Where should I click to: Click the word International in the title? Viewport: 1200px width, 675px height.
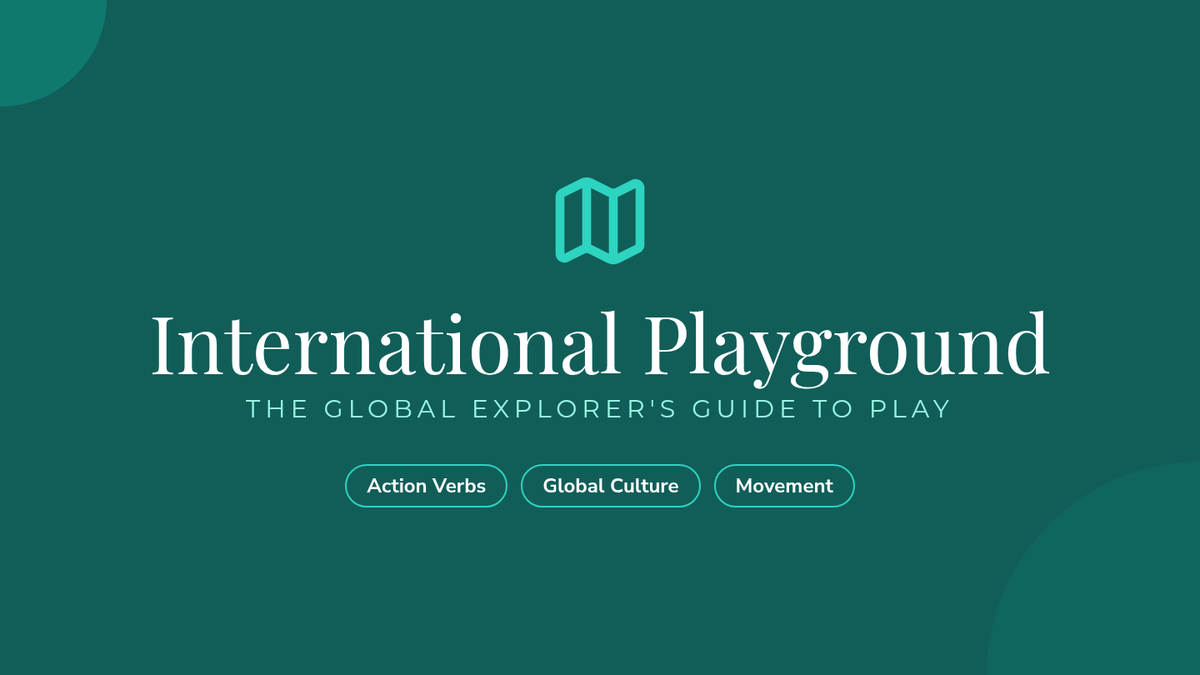pos(385,343)
